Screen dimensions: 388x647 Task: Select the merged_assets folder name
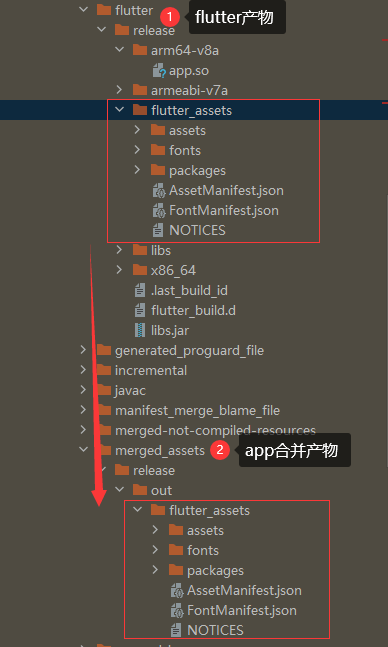point(160,451)
